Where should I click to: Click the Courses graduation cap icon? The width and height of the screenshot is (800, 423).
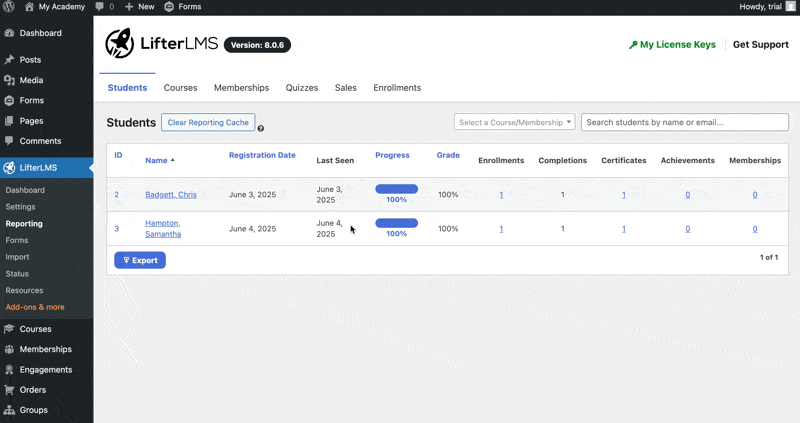click(9, 329)
